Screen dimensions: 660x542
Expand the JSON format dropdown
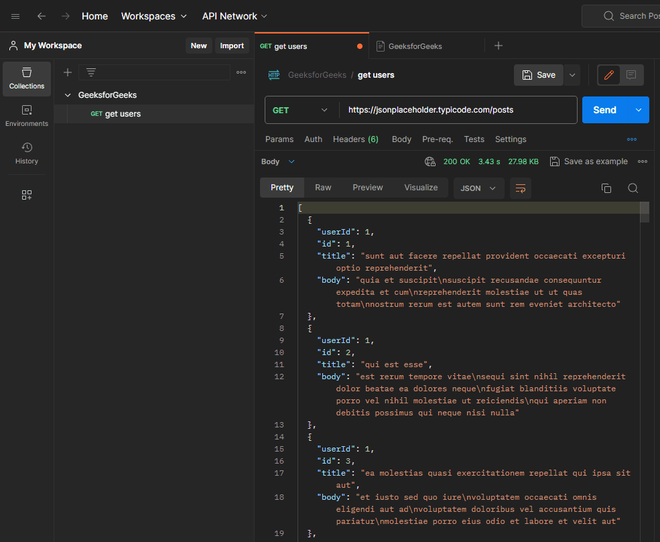478,188
